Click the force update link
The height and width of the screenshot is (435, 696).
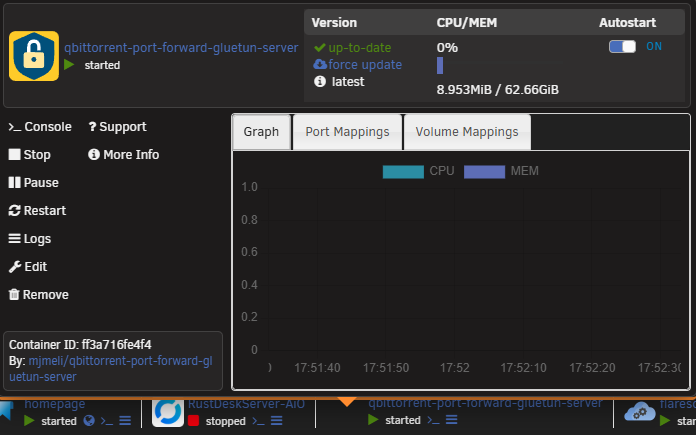(365, 65)
